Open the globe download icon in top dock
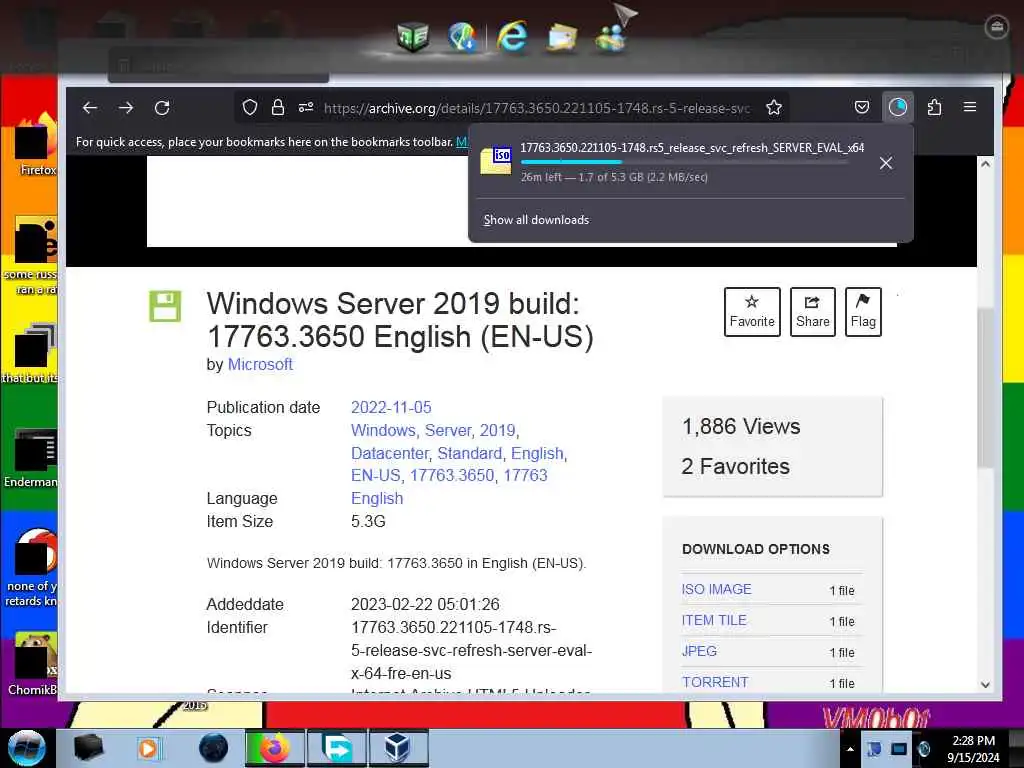This screenshot has height=768, width=1024. pos(462,36)
